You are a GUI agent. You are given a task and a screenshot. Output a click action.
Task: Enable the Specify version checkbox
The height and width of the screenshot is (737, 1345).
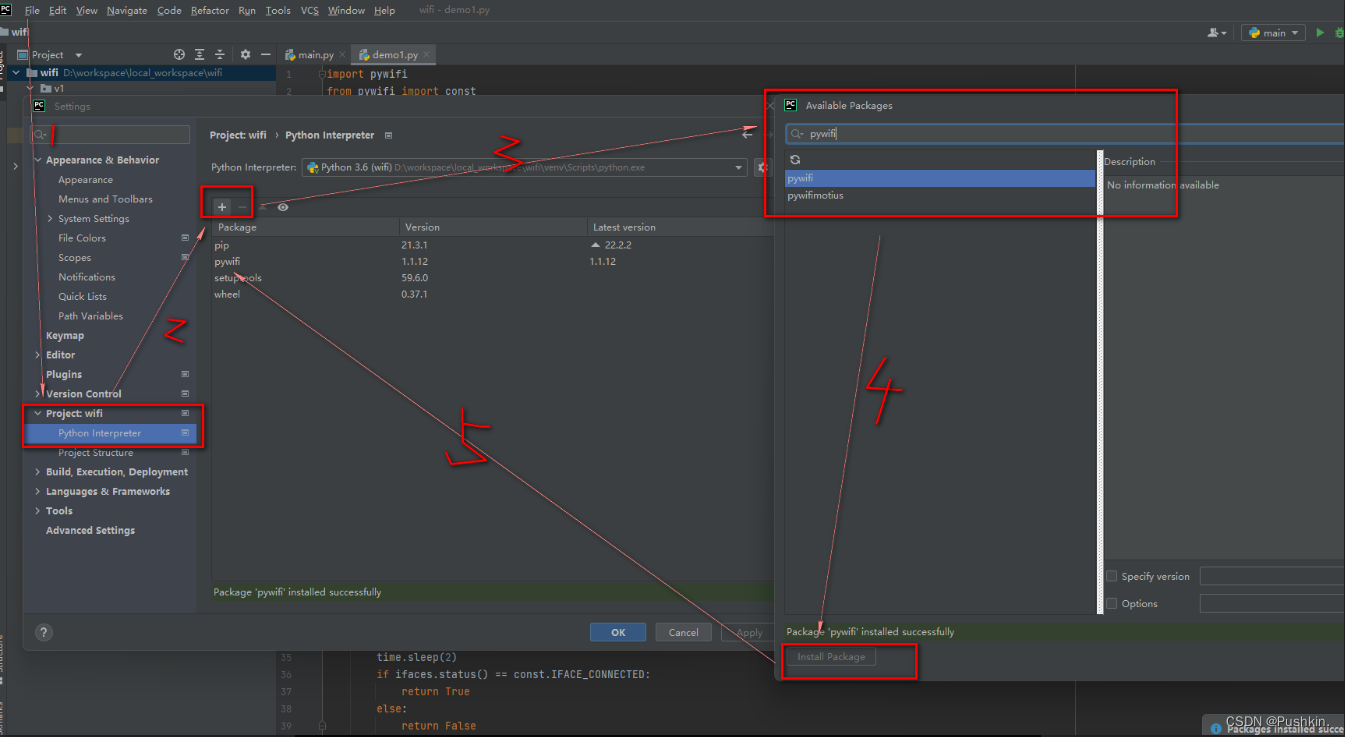click(x=1112, y=576)
